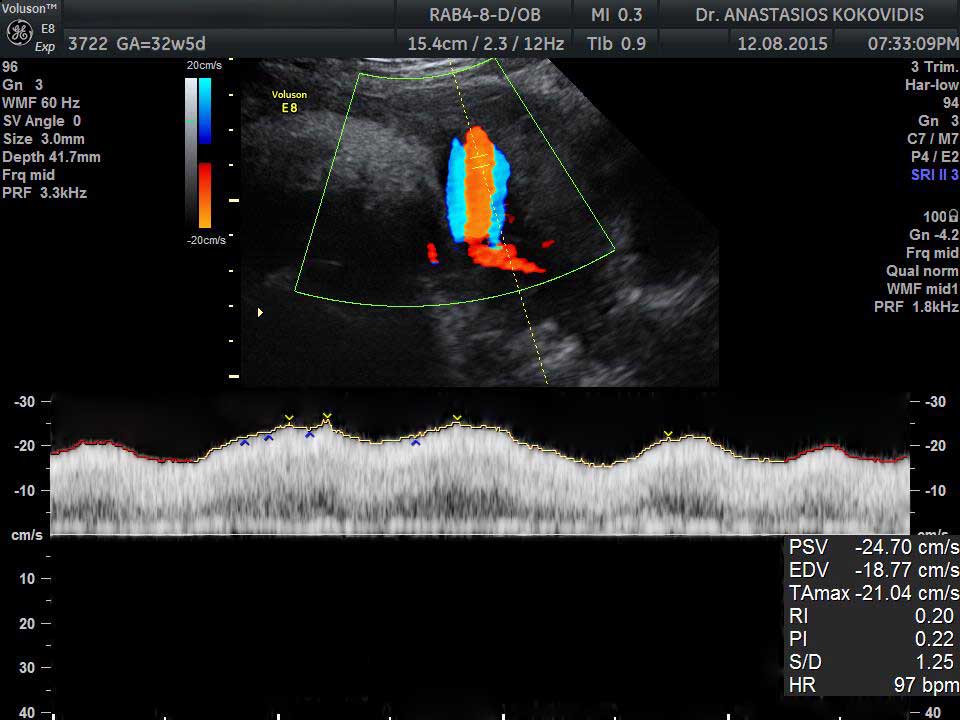This screenshot has height=720, width=960.
Task: Click the GE logo icon
Action: coord(19,34)
